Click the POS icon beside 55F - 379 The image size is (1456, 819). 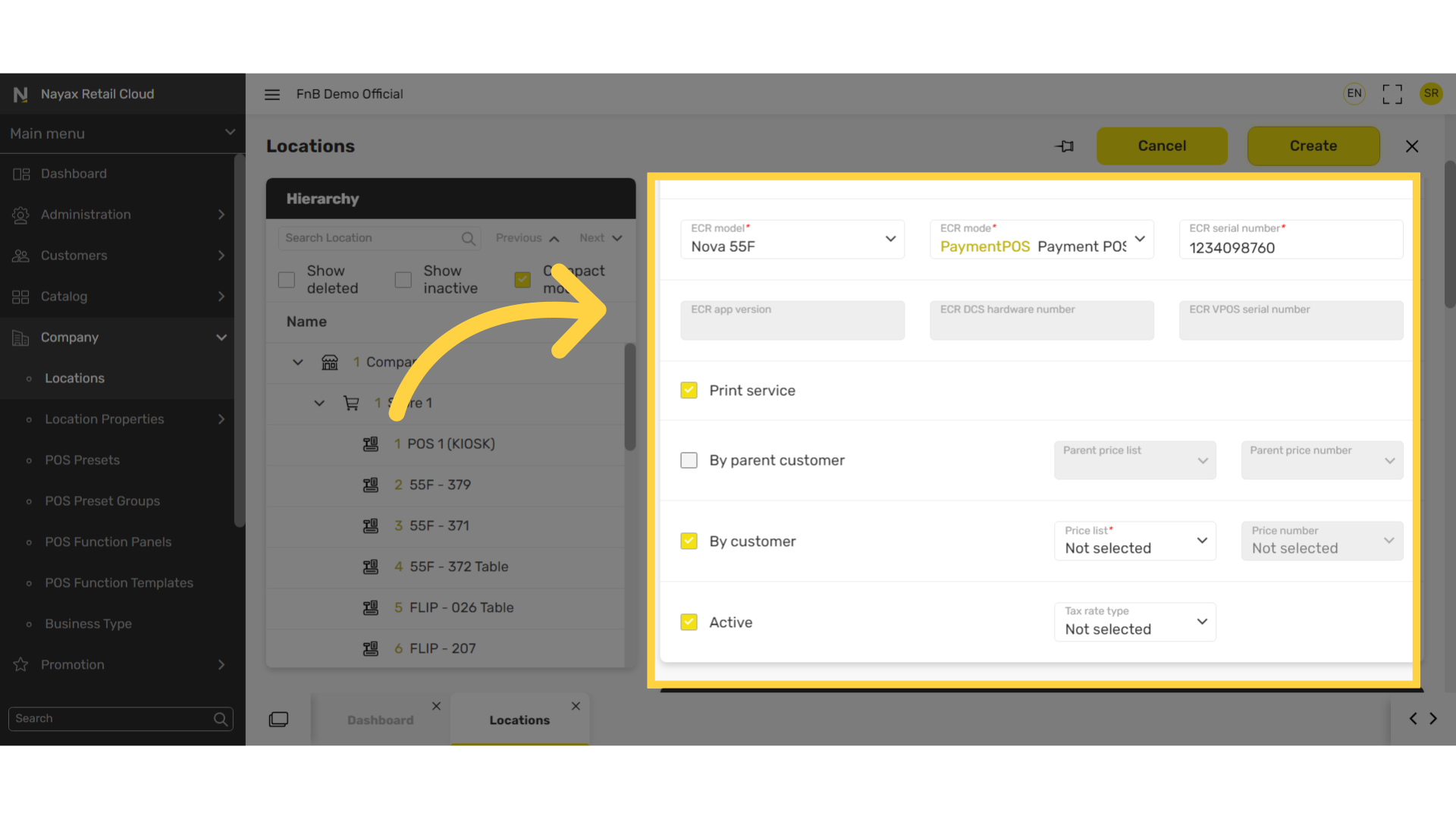point(371,485)
